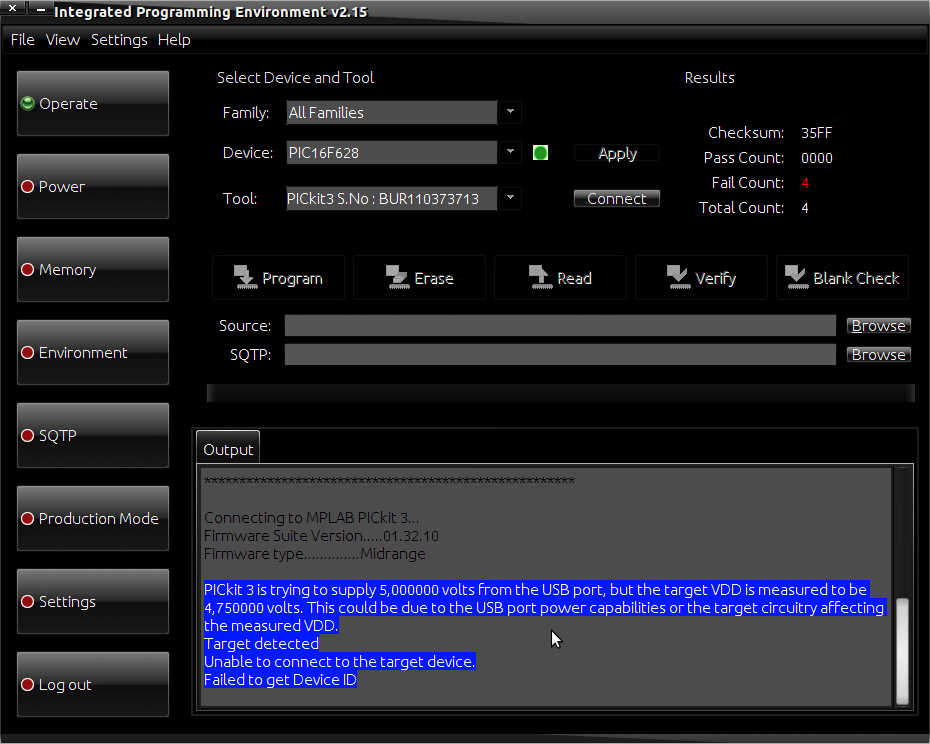The image size is (930, 744).
Task: Click the red Fail Count value
Action: 805,183
